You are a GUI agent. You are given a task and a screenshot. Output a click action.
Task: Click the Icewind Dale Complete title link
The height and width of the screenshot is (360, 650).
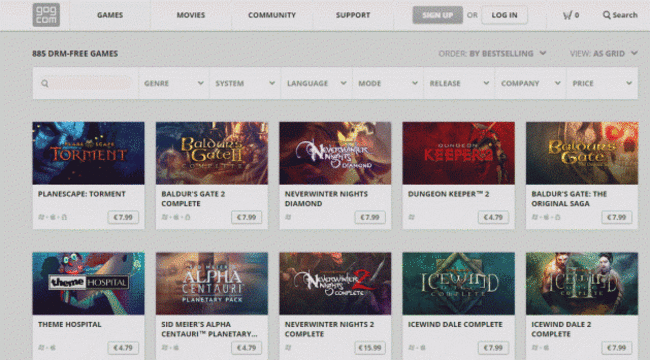(455, 325)
